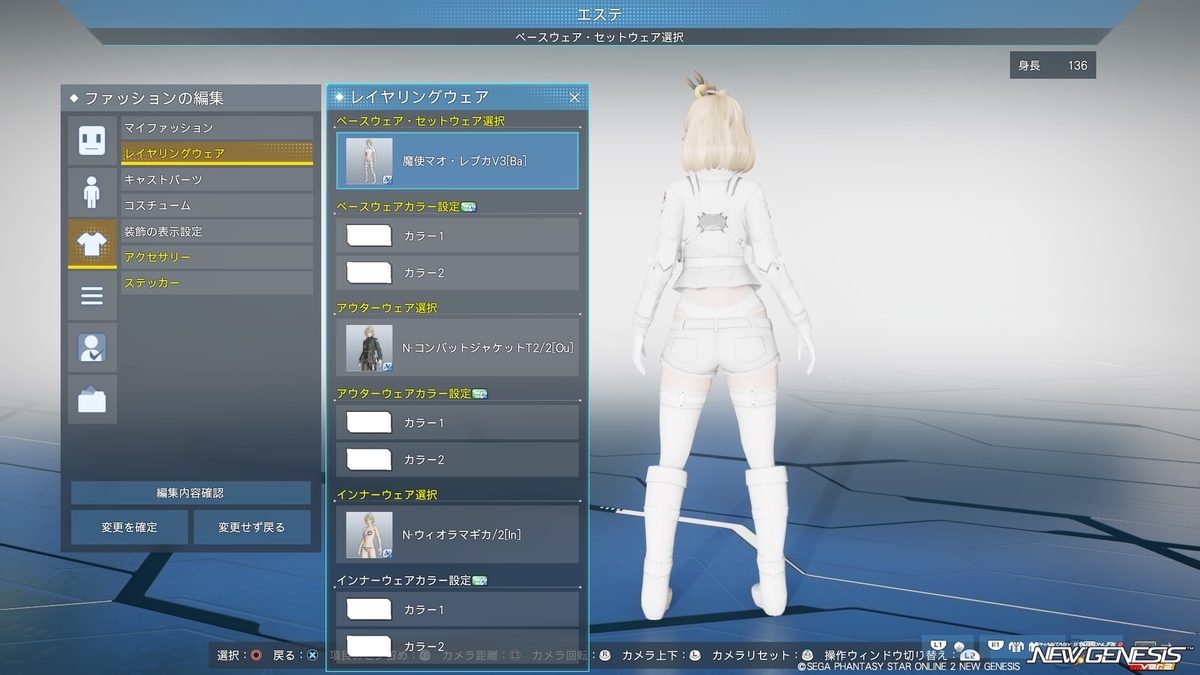The width and height of the screenshot is (1200, 675).
Task: Click the インナーウェア選択 section header
Action: pyautogui.click(x=387, y=495)
